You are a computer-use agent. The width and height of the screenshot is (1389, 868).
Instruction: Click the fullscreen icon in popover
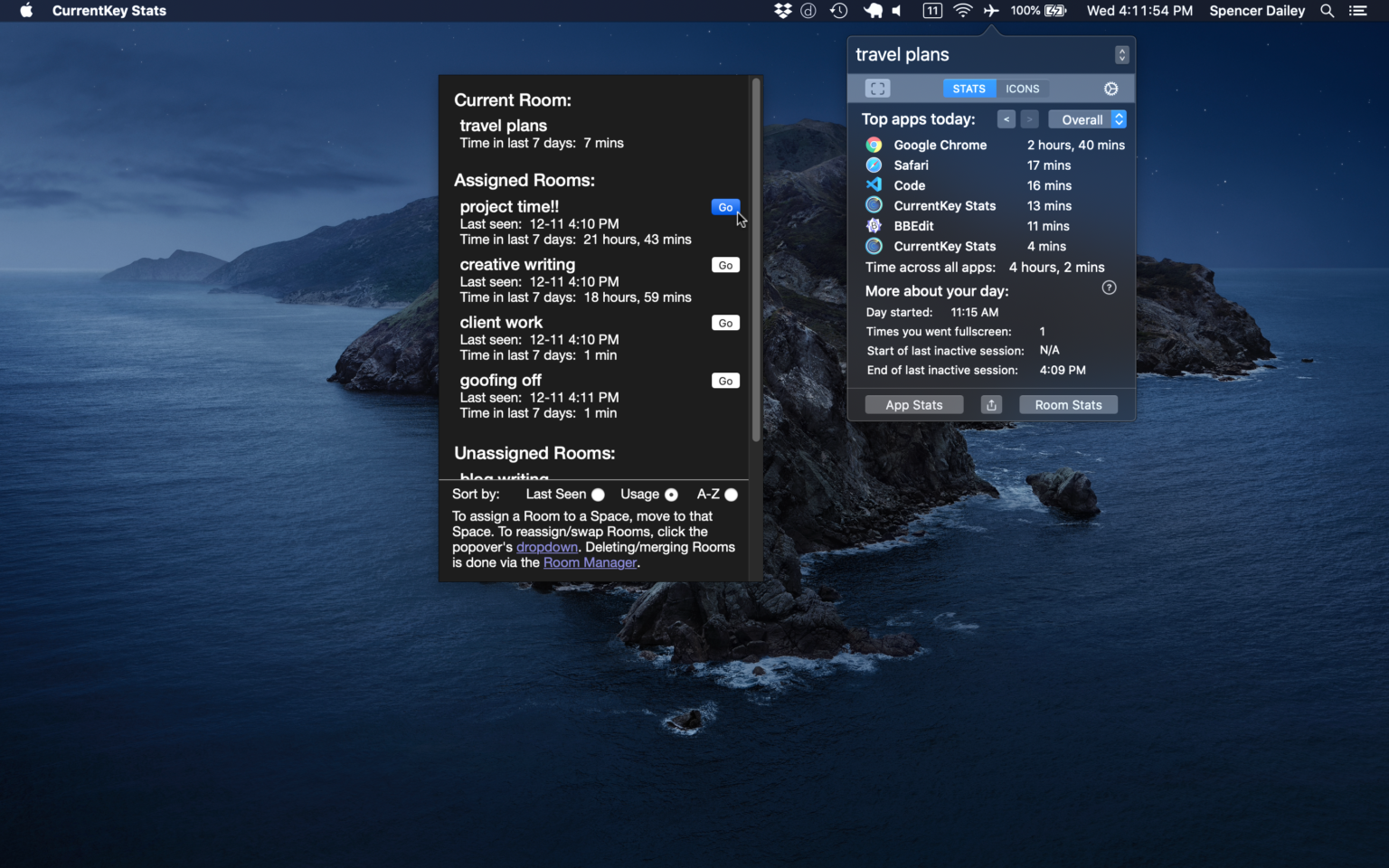coord(878,89)
